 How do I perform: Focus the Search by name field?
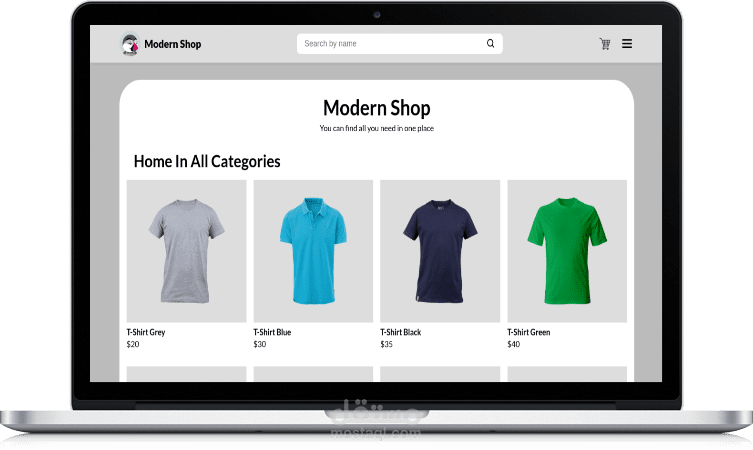(400, 44)
